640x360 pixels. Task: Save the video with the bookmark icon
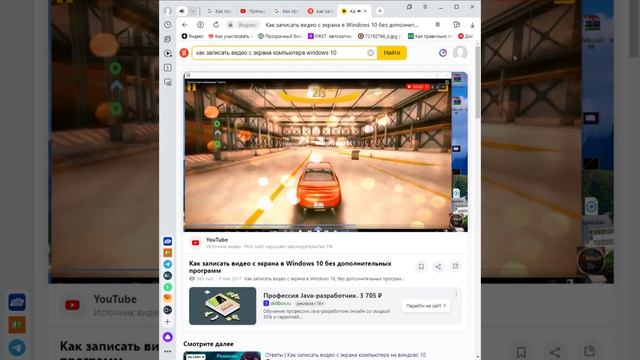click(x=421, y=267)
